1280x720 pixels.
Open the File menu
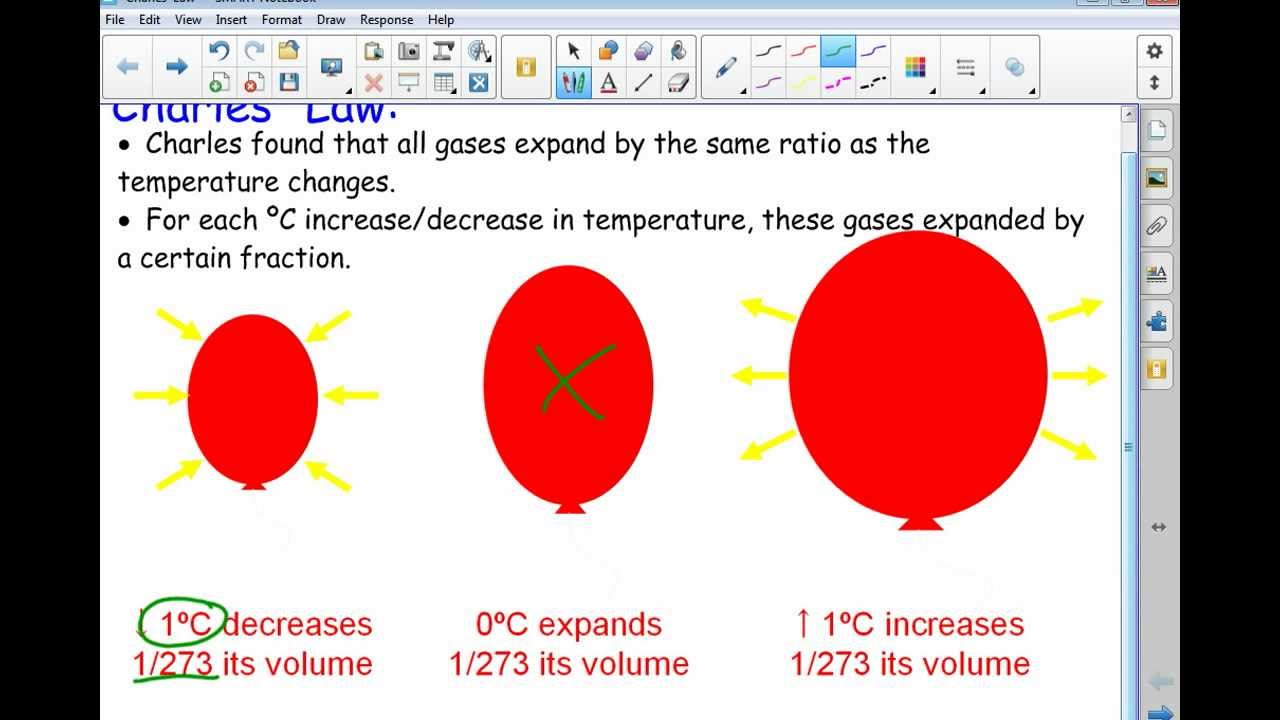pos(115,19)
